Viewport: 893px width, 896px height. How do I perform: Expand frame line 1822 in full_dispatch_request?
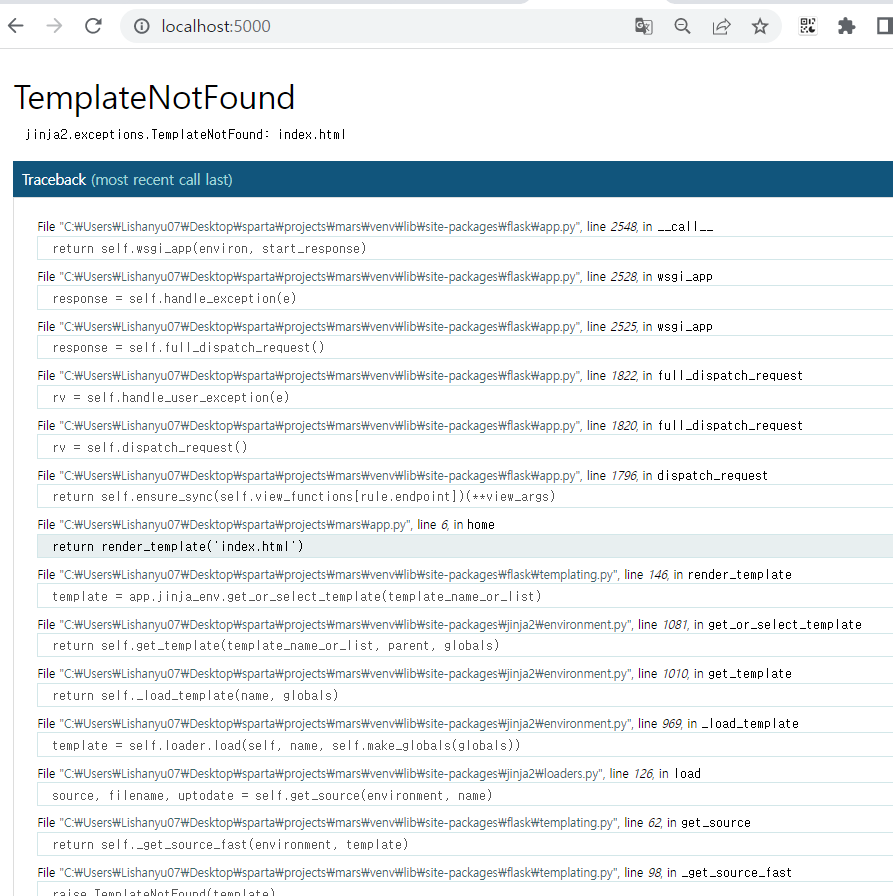420,376
